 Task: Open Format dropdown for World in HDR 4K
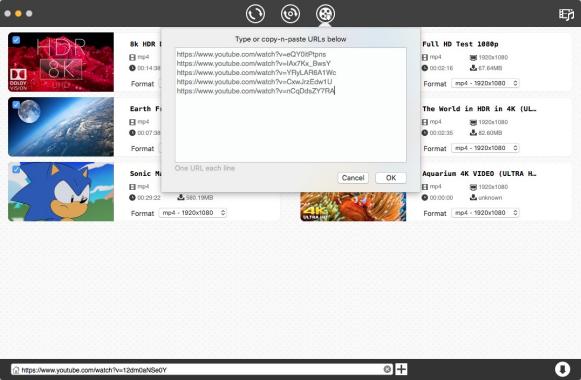click(x=485, y=148)
